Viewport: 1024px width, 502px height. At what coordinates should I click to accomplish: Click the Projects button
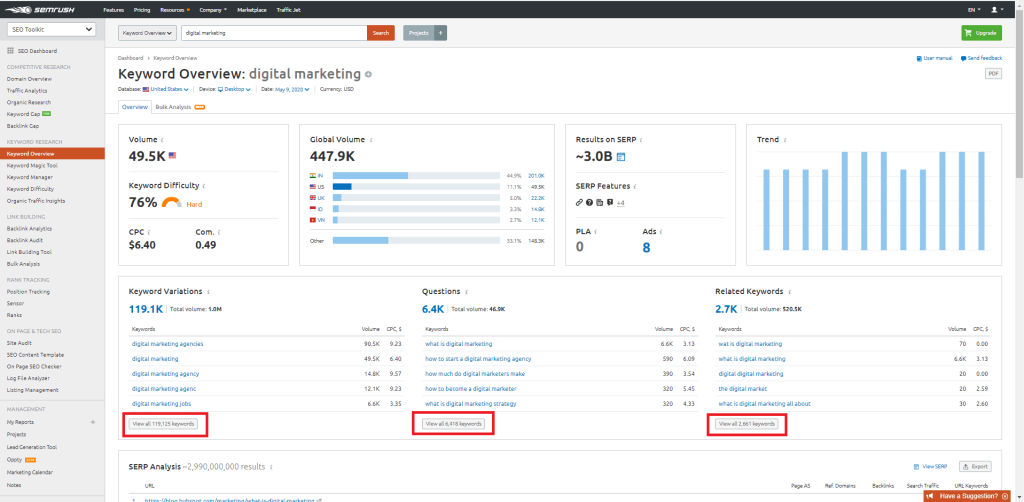click(x=418, y=33)
